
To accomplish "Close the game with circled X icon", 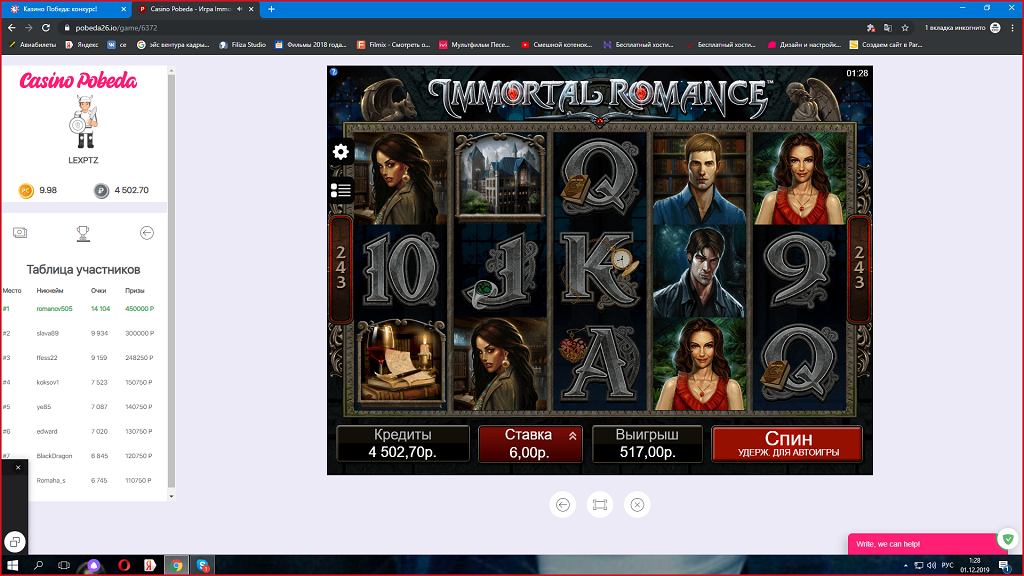I will click(637, 505).
